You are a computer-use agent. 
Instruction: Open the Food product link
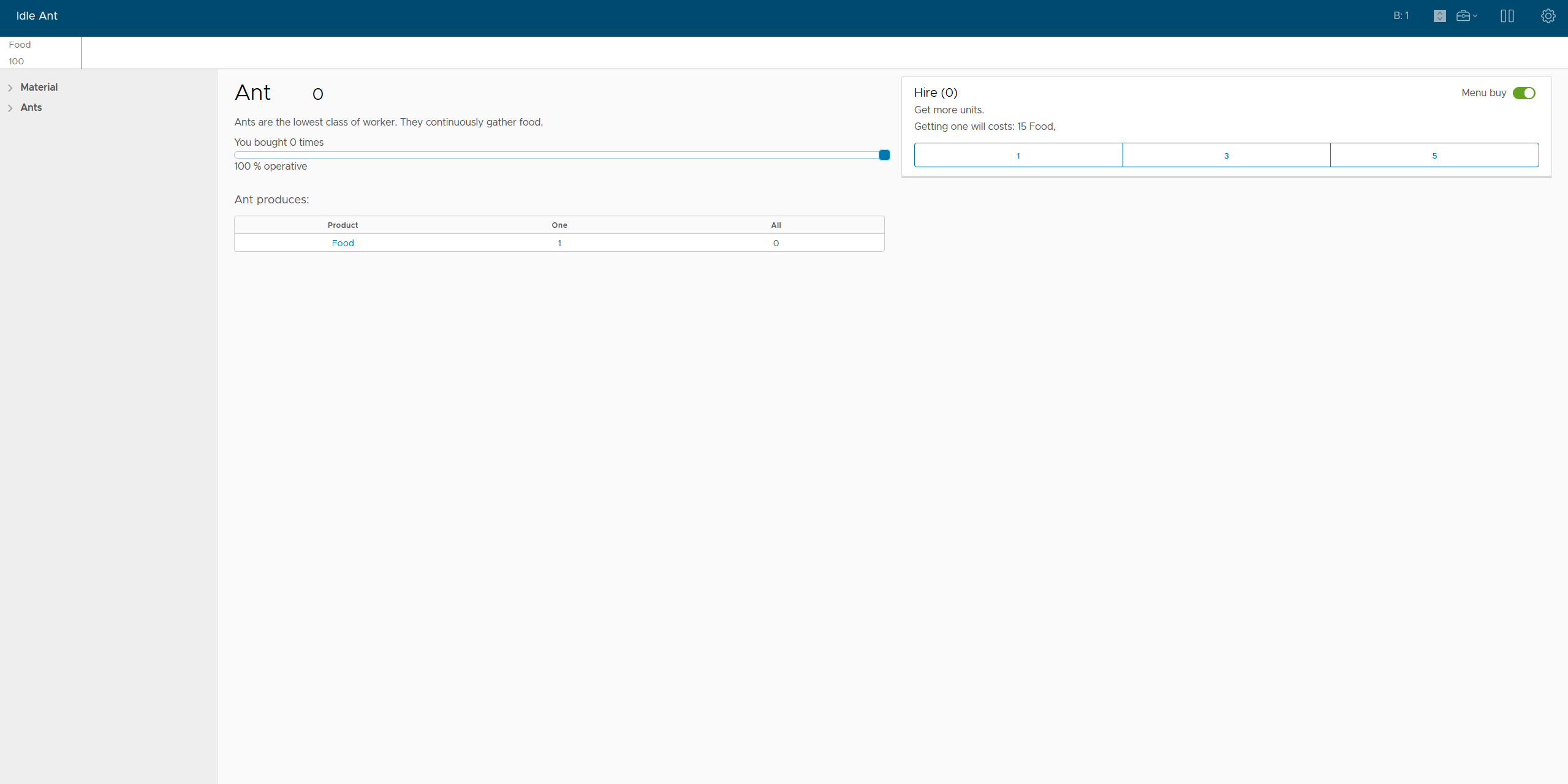tap(343, 243)
